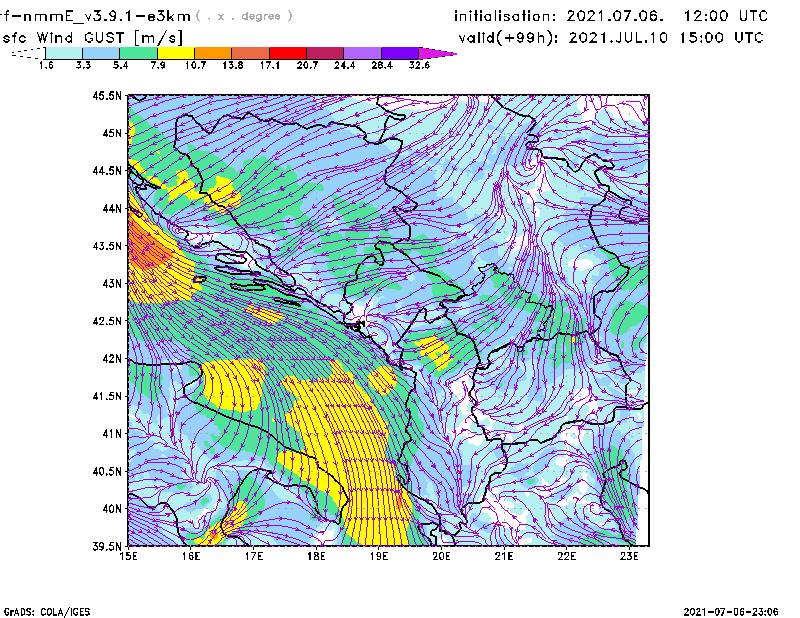Select the green 5.4–7.9 legend swatch
The width and height of the screenshot is (800, 618).
138,53
